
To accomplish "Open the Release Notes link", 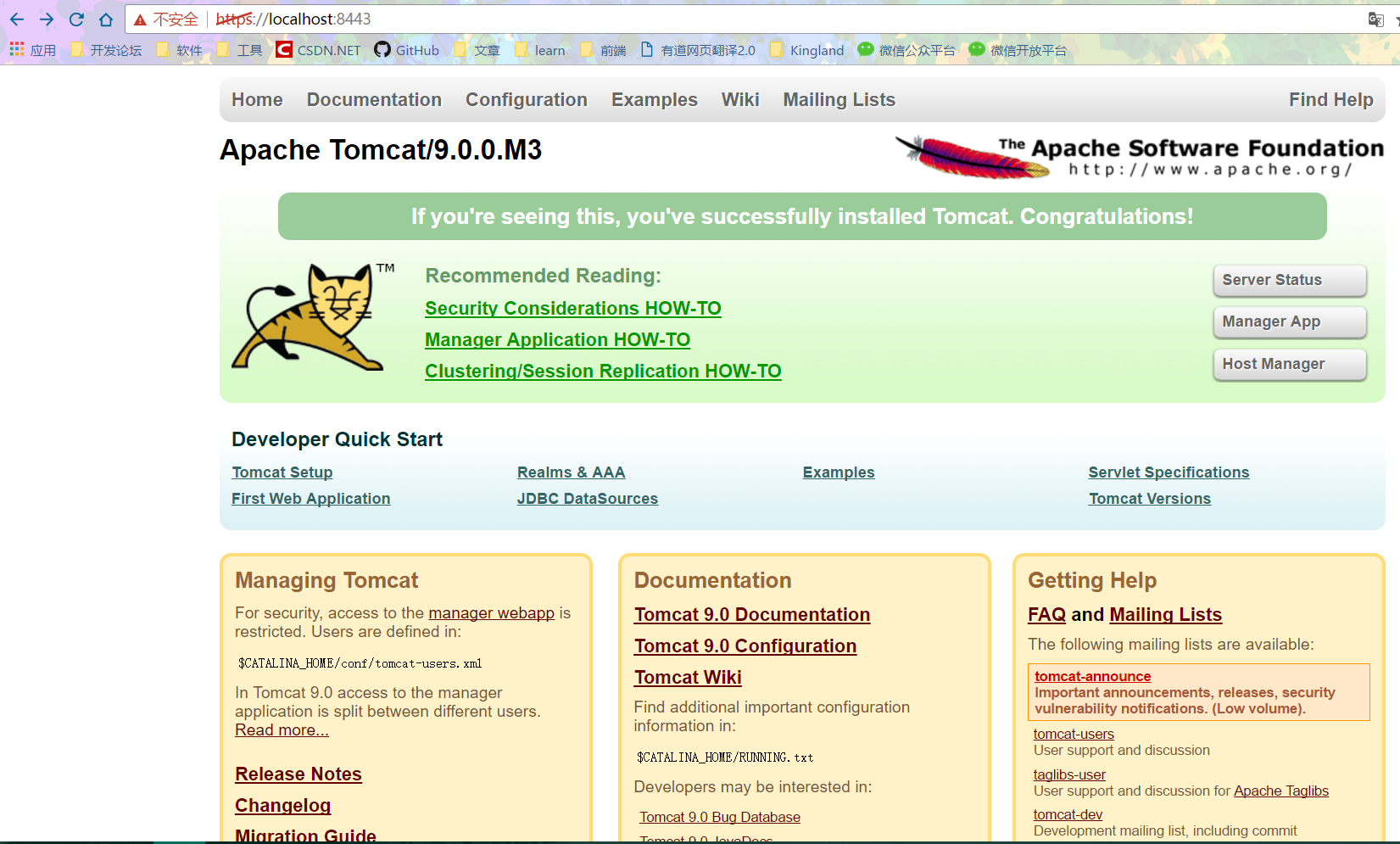I will [298, 774].
